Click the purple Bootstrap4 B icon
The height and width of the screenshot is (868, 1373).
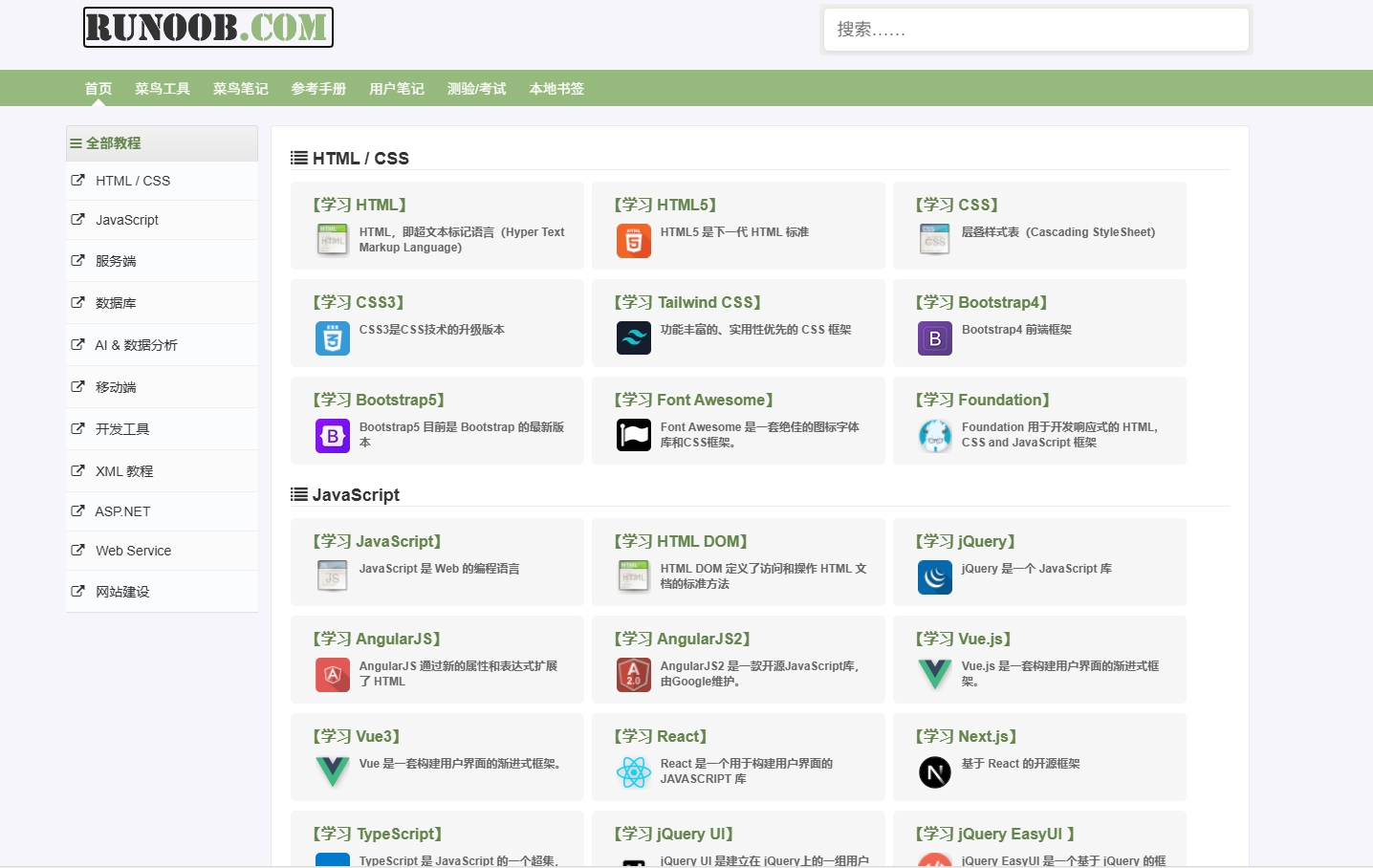(x=934, y=338)
